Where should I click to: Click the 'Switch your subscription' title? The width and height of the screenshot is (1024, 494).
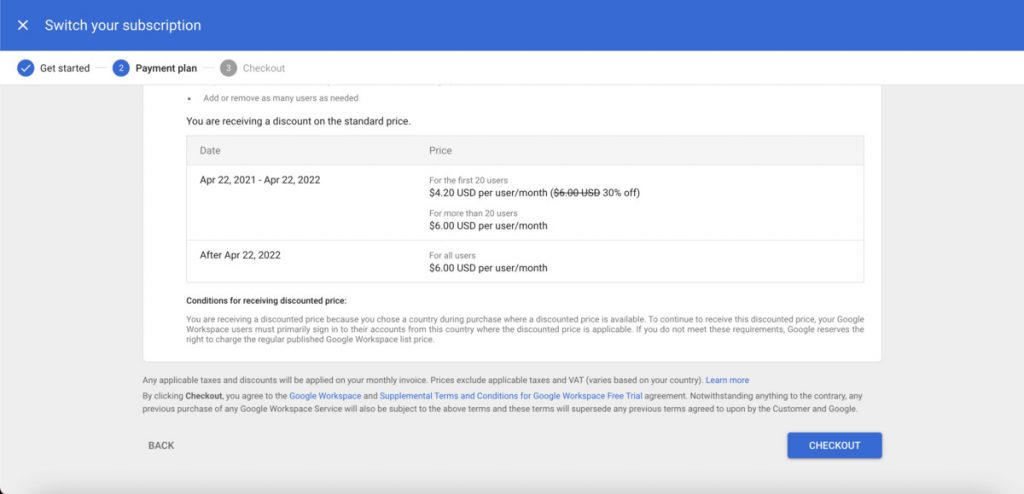tap(123, 25)
